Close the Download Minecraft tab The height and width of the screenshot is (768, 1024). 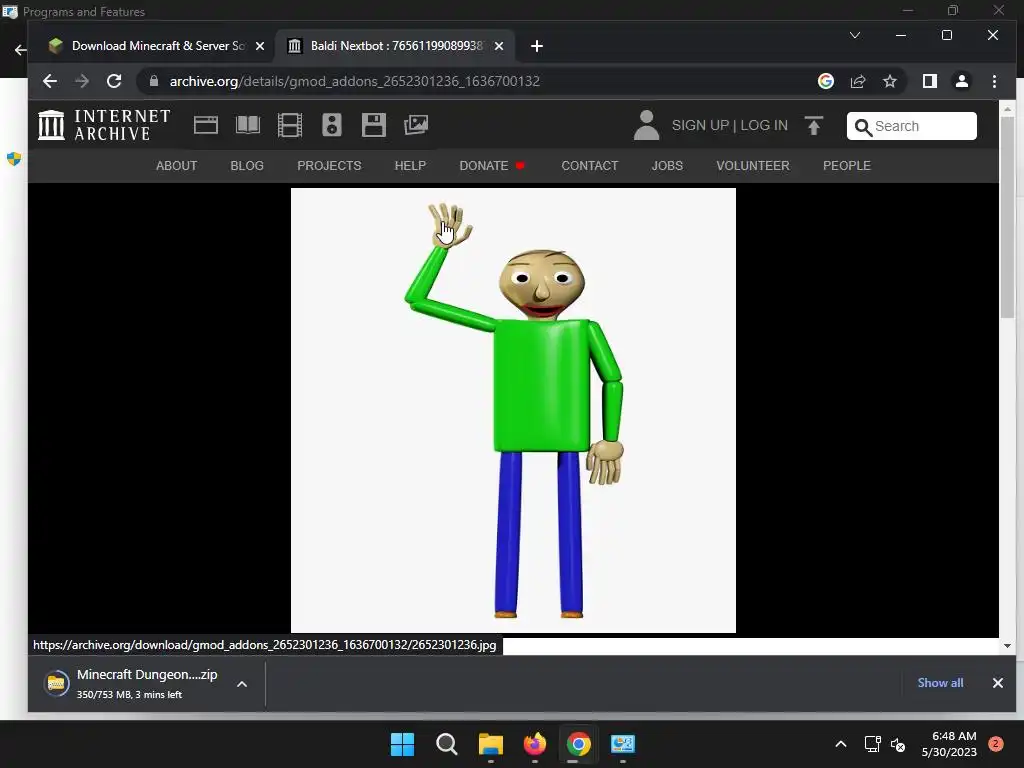(260, 46)
